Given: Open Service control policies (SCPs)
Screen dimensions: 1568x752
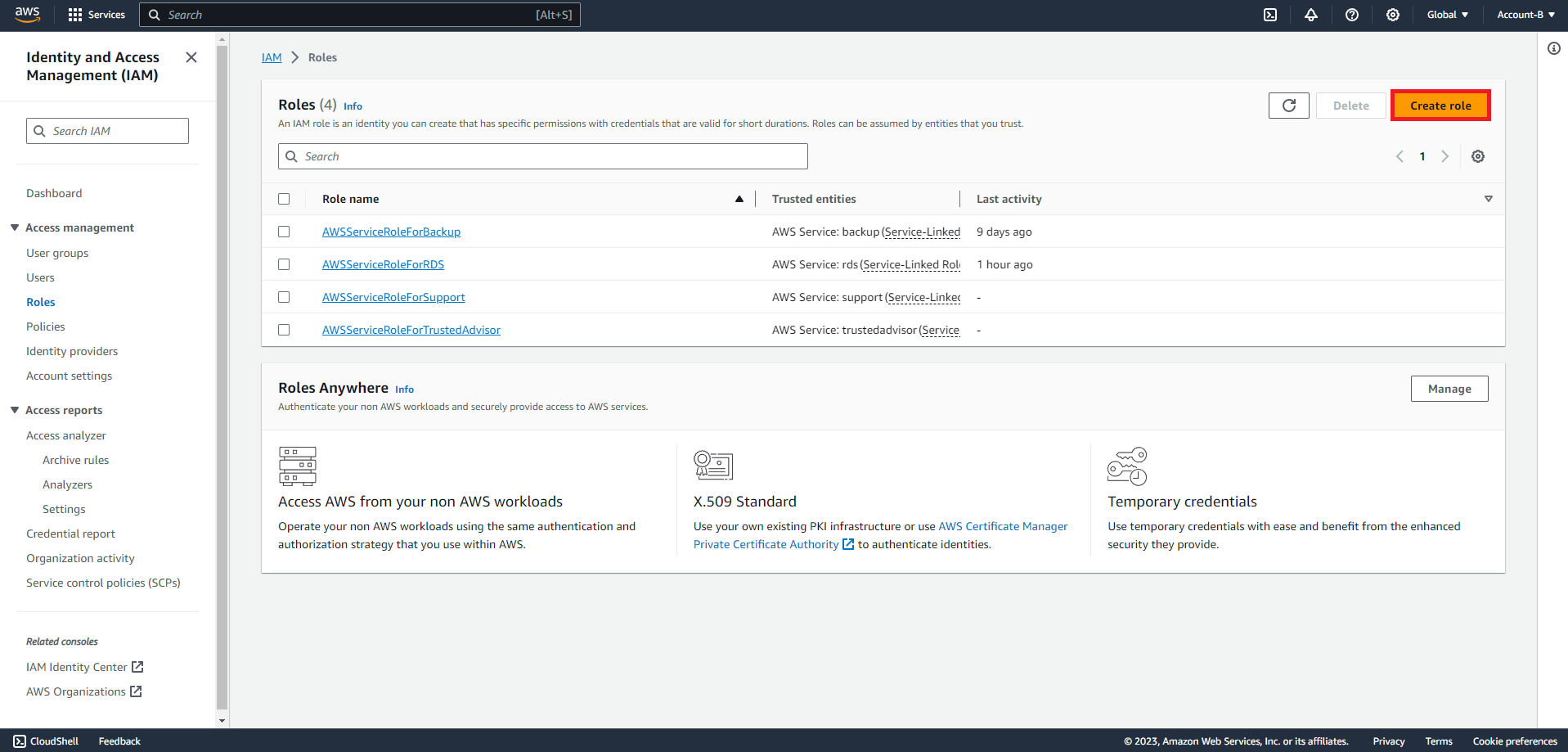Looking at the screenshot, I should [x=103, y=583].
